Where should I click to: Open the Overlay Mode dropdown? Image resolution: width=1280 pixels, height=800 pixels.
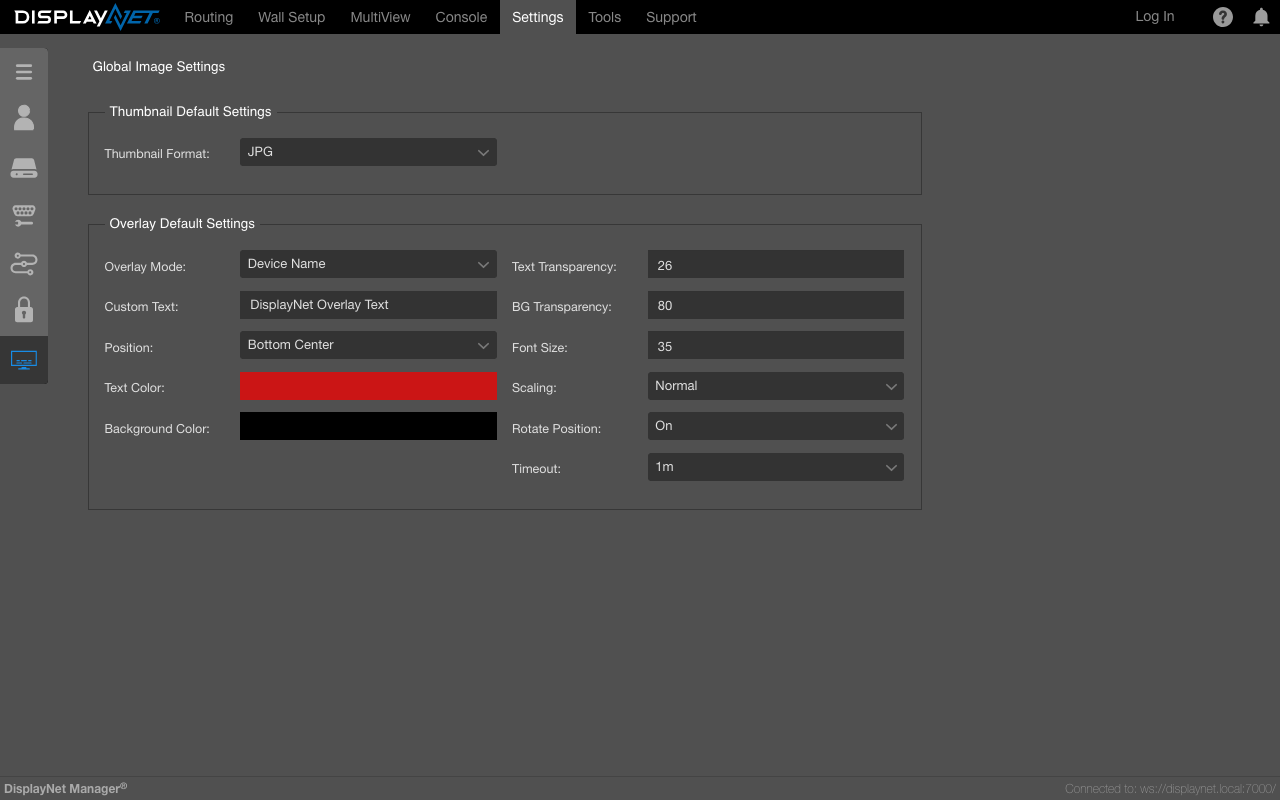[368, 264]
